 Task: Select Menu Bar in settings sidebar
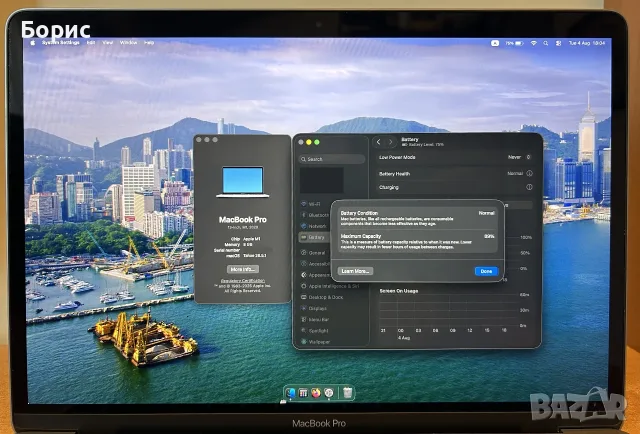(x=317, y=320)
